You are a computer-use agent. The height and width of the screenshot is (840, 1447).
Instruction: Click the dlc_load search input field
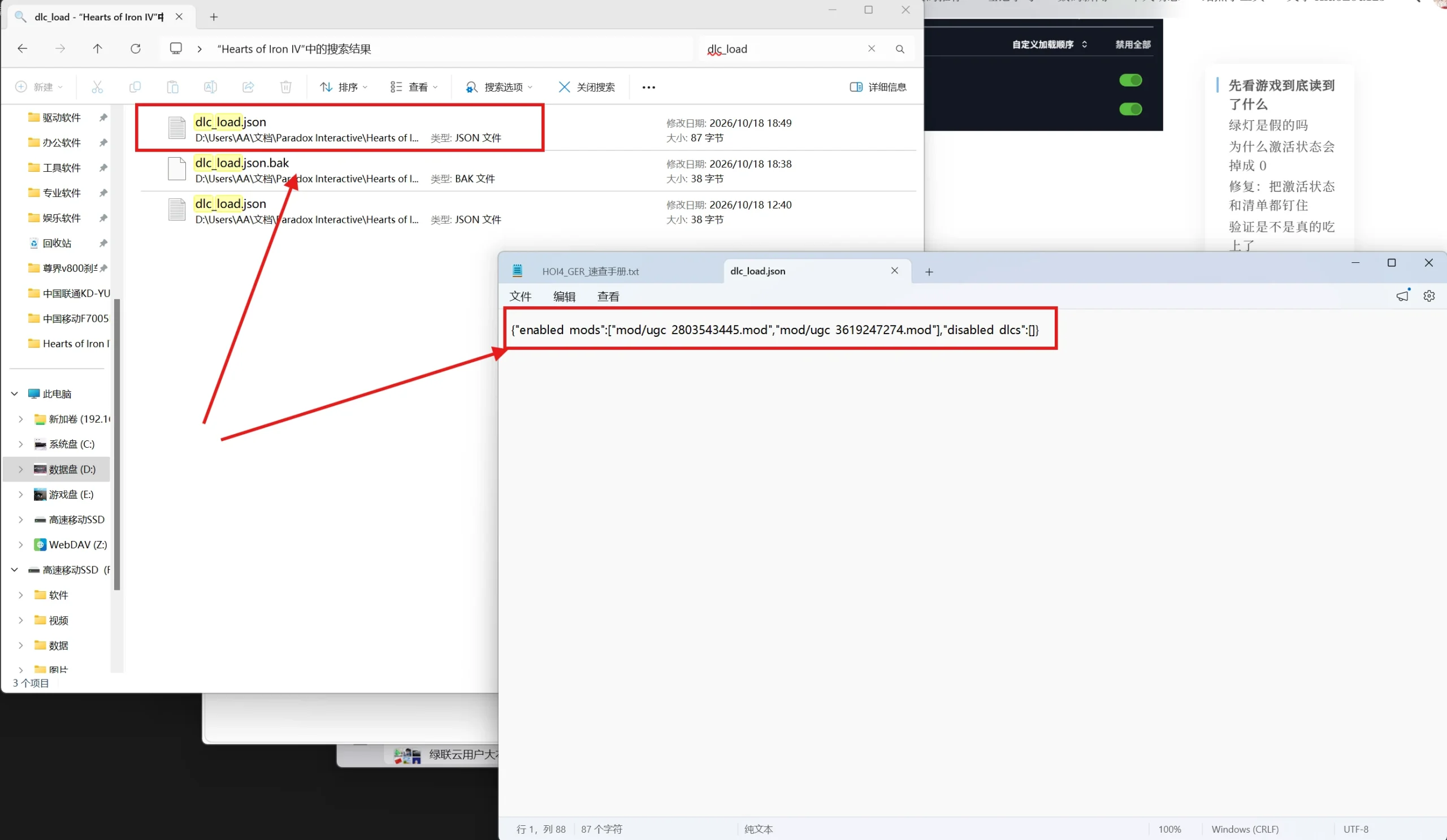click(x=784, y=49)
